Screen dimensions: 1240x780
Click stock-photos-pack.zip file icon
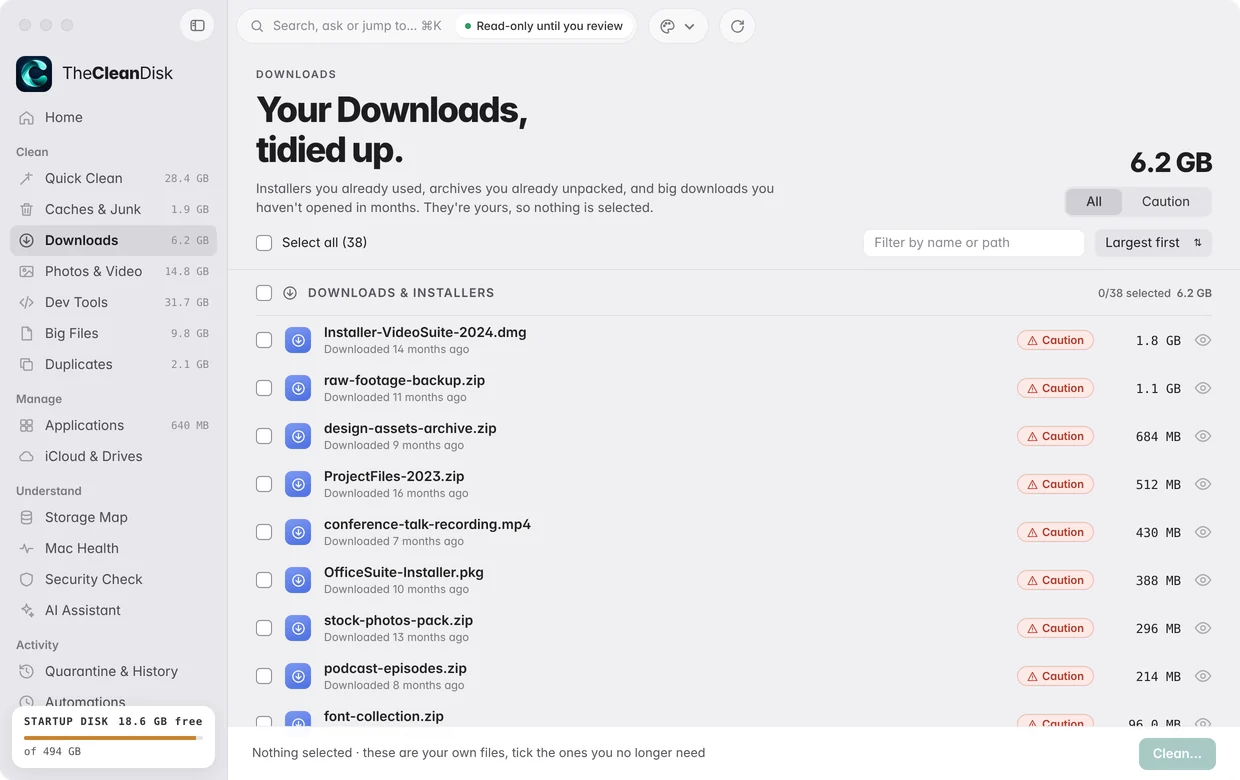pos(298,628)
